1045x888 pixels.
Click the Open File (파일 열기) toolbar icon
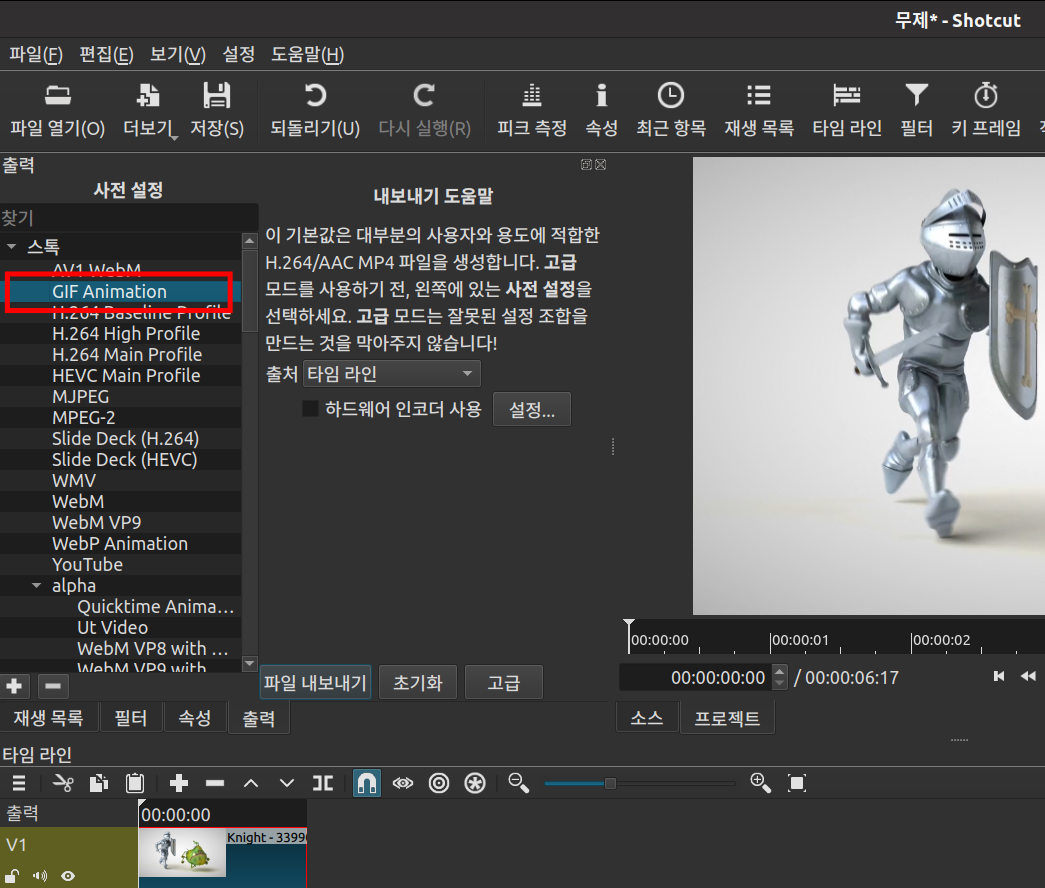[58, 96]
